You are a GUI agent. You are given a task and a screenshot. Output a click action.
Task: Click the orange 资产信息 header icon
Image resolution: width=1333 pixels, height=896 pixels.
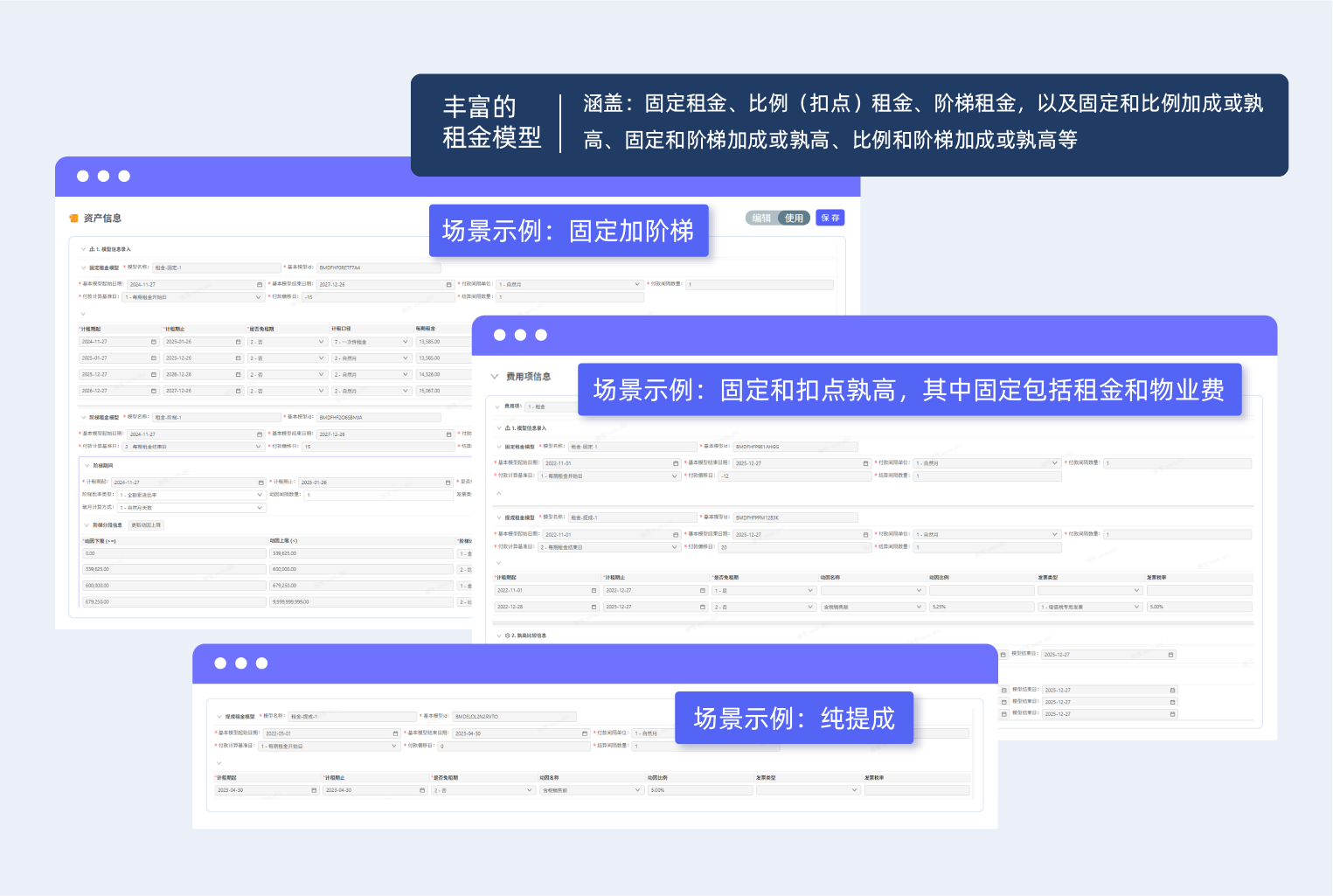[x=73, y=219]
